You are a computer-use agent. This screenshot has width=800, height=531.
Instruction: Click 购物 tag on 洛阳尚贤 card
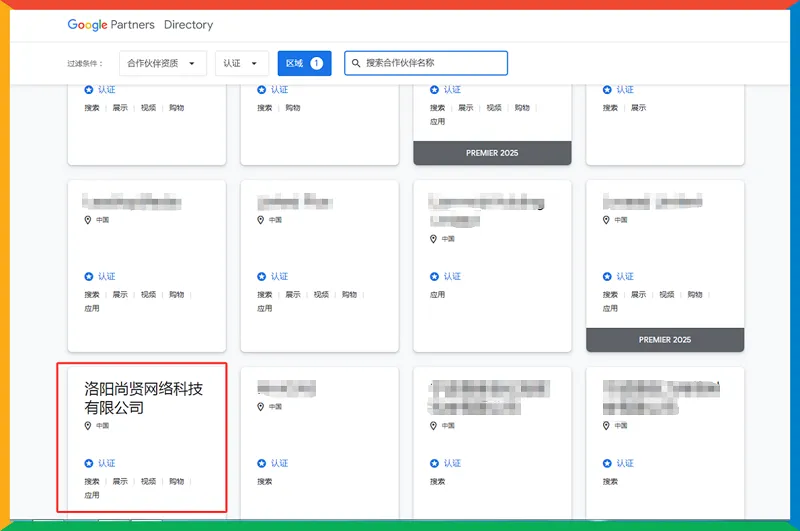coord(177,481)
